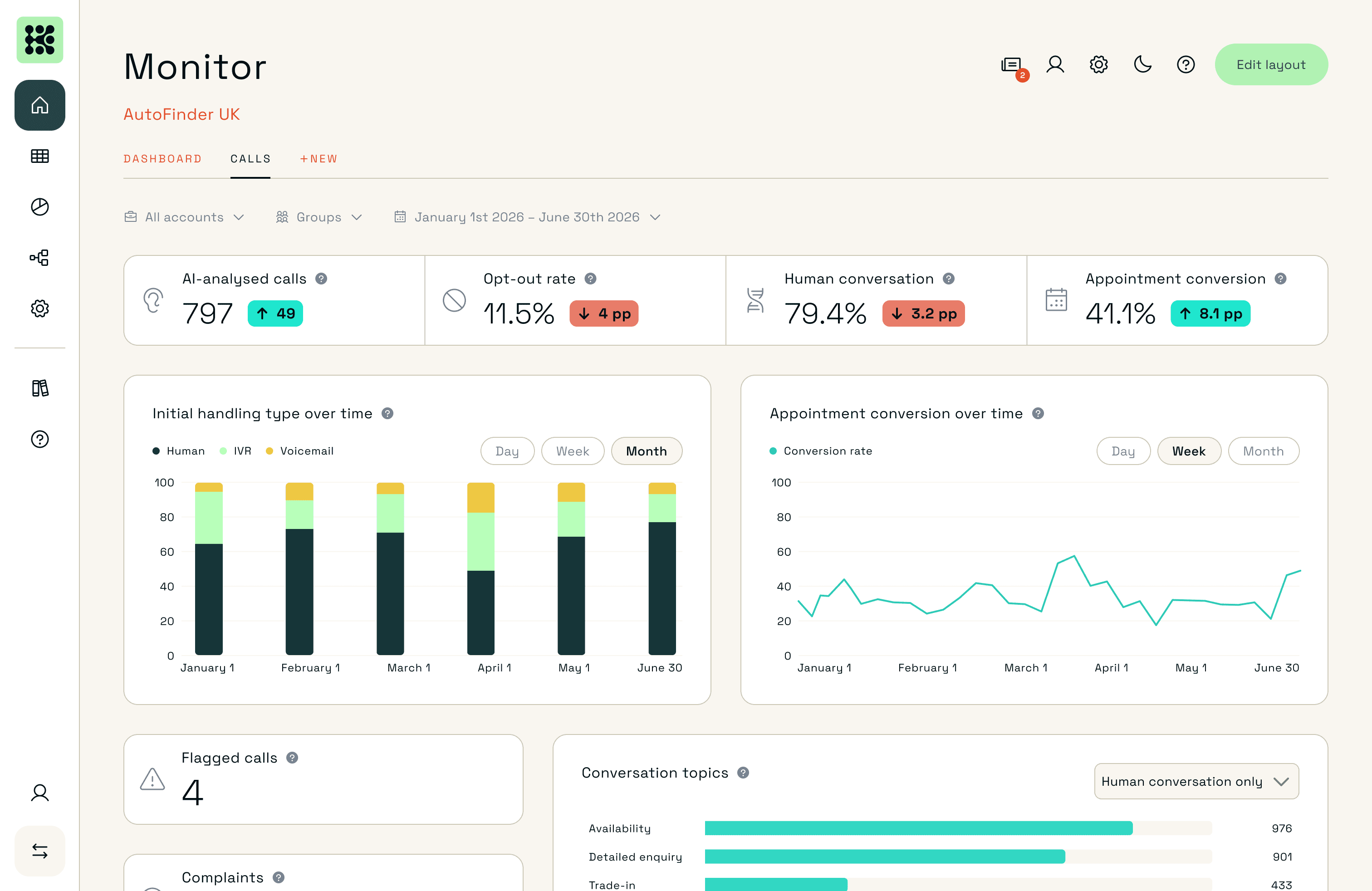Select Day for Appointment conversion chart
1372x891 pixels.
coord(1123,451)
